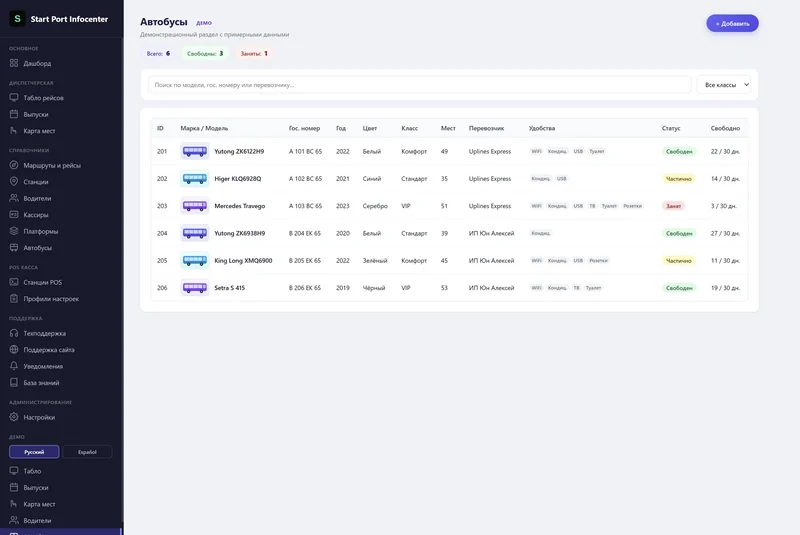Open the Дашборд grid icon
The height and width of the screenshot is (535, 800).
(x=14, y=63)
